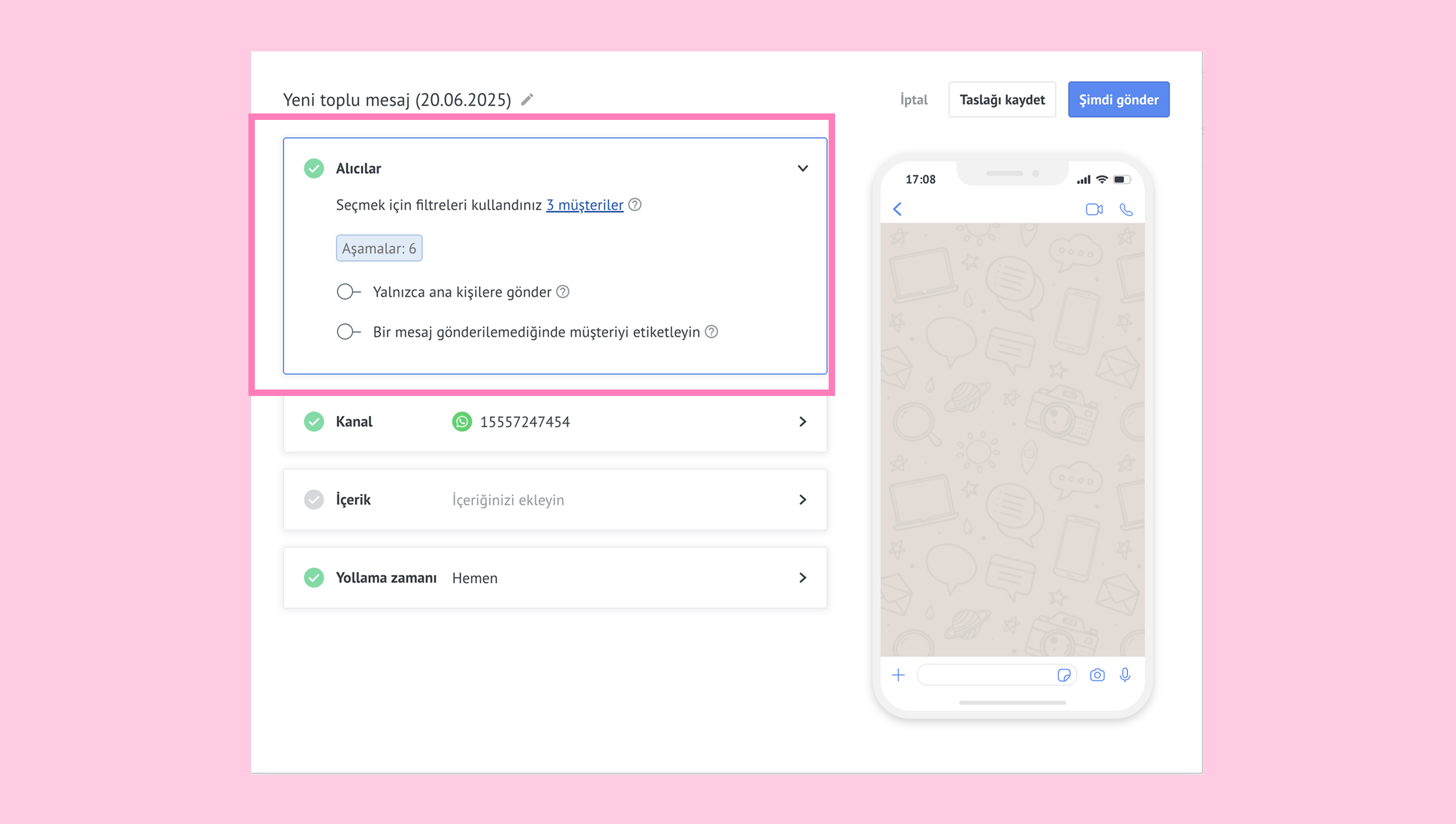This screenshot has width=1456, height=824.
Task: Tap the phone call icon in preview
Action: tap(1127, 209)
